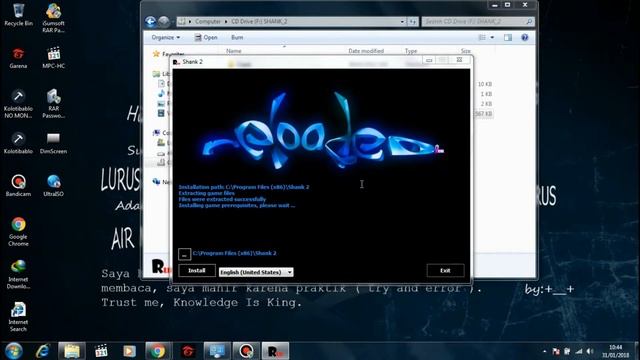Image resolution: width=640 pixels, height=360 pixels.
Task: Open the File Explorer taskbar icon
Action: [x=72, y=351]
